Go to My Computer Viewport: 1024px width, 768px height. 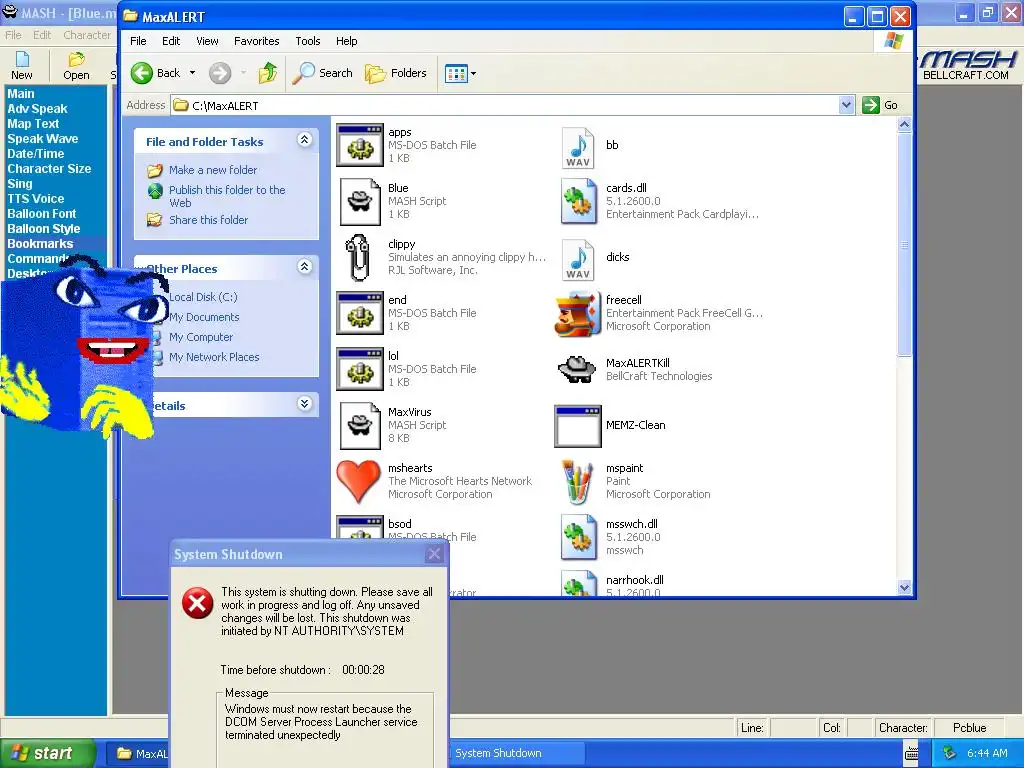point(200,338)
